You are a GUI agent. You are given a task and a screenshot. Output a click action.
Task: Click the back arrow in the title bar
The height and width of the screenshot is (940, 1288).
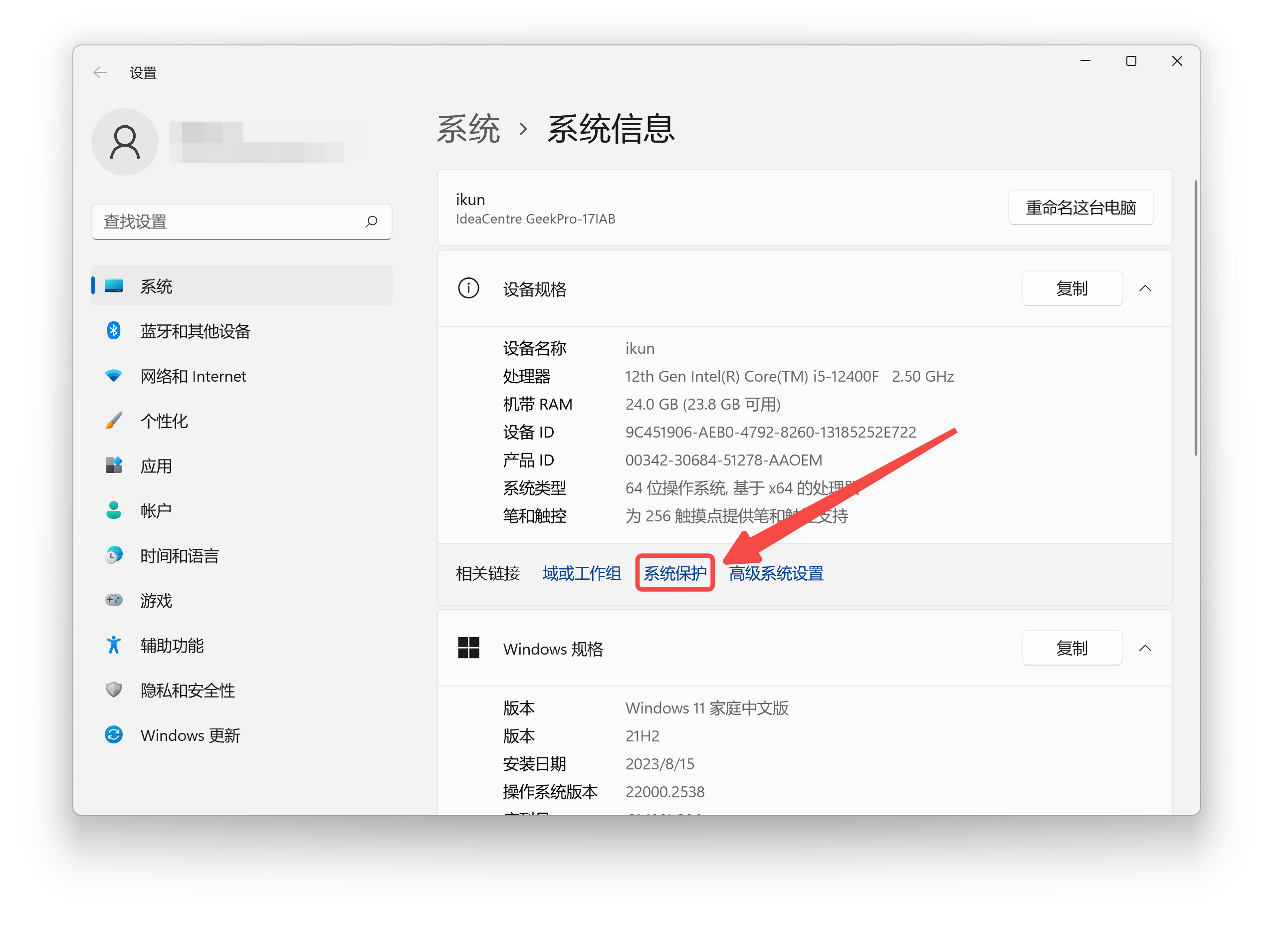click(100, 72)
